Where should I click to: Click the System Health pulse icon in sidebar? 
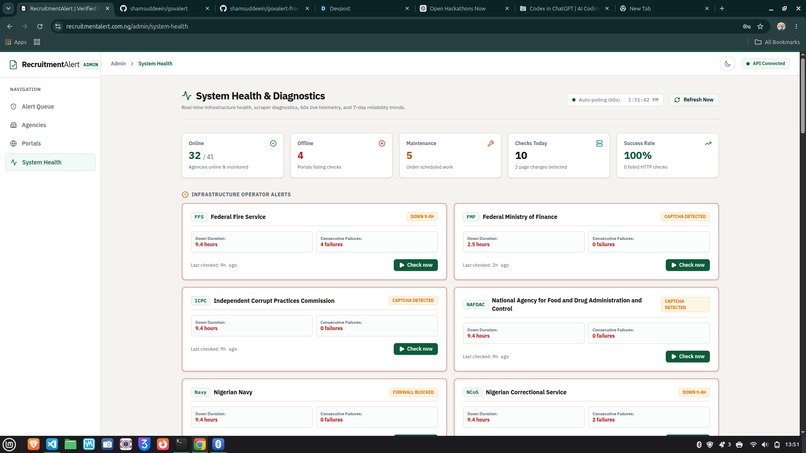(14, 162)
